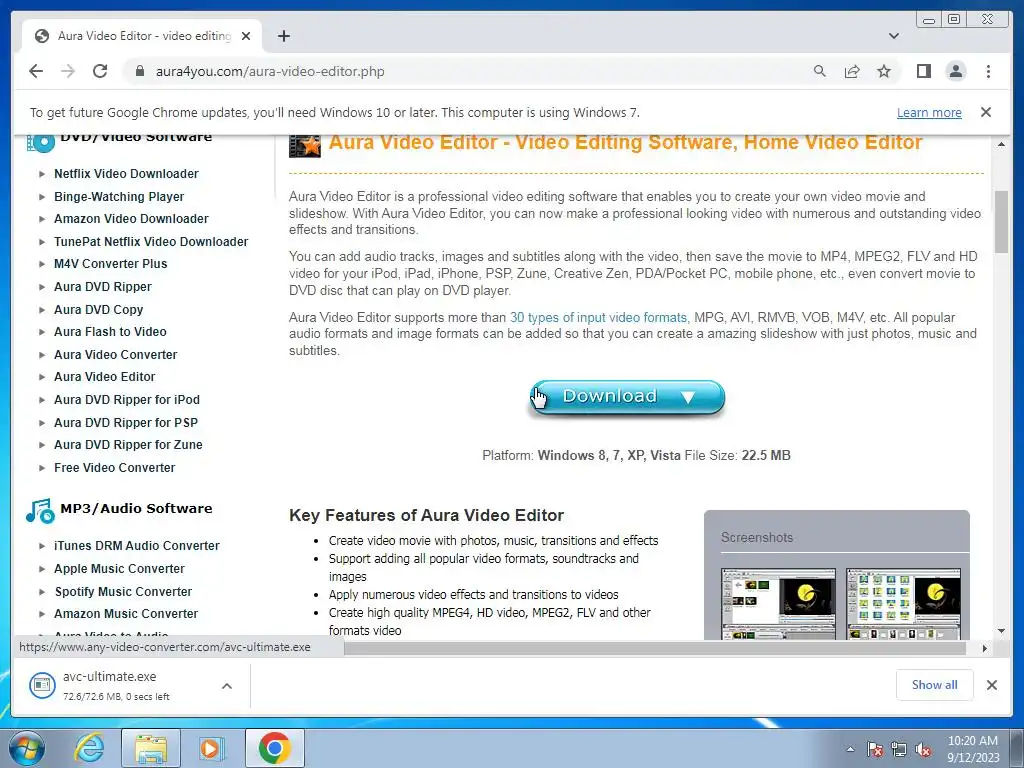Open Spotify Music Converter link

tap(123, 592)
